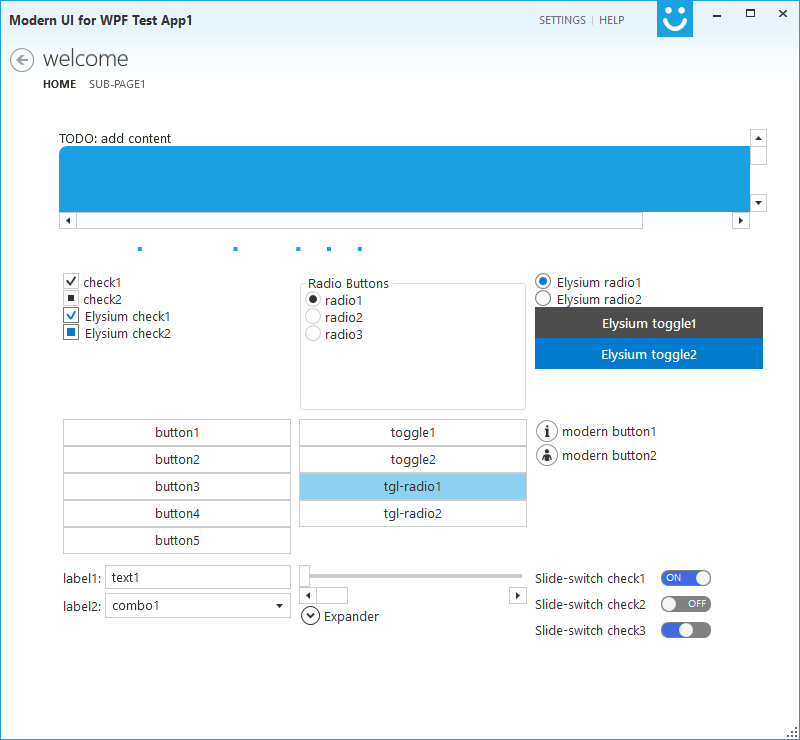Toggle the Elysium toggle2 button
This screenshot has width=800, height=740.
tap(648, 354)
